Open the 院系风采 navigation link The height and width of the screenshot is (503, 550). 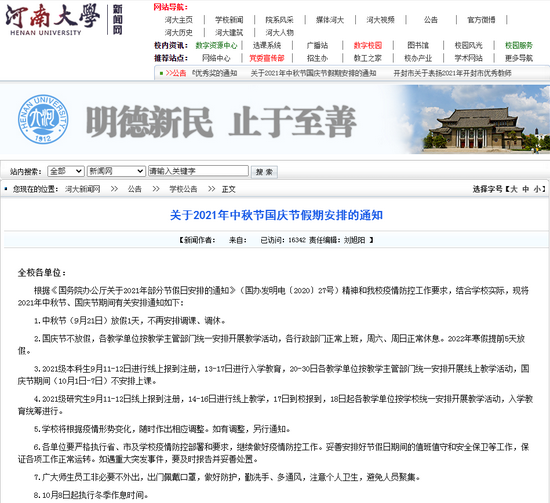280,20
